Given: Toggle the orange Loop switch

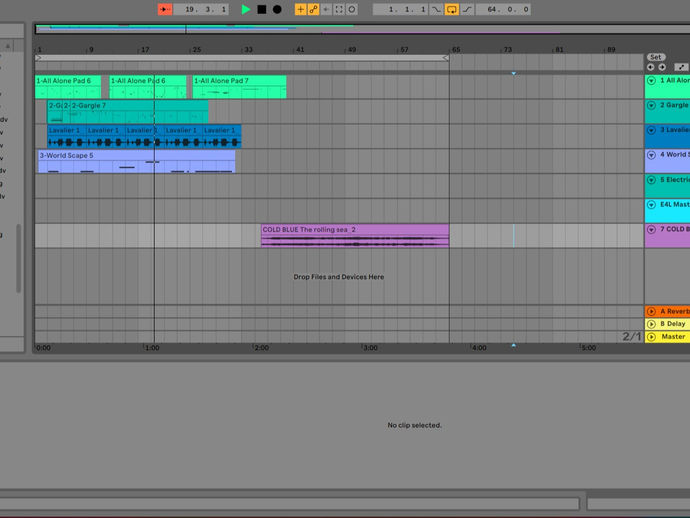Looking at the screenshot, I should pyautogui.click(x=451, y=9).
